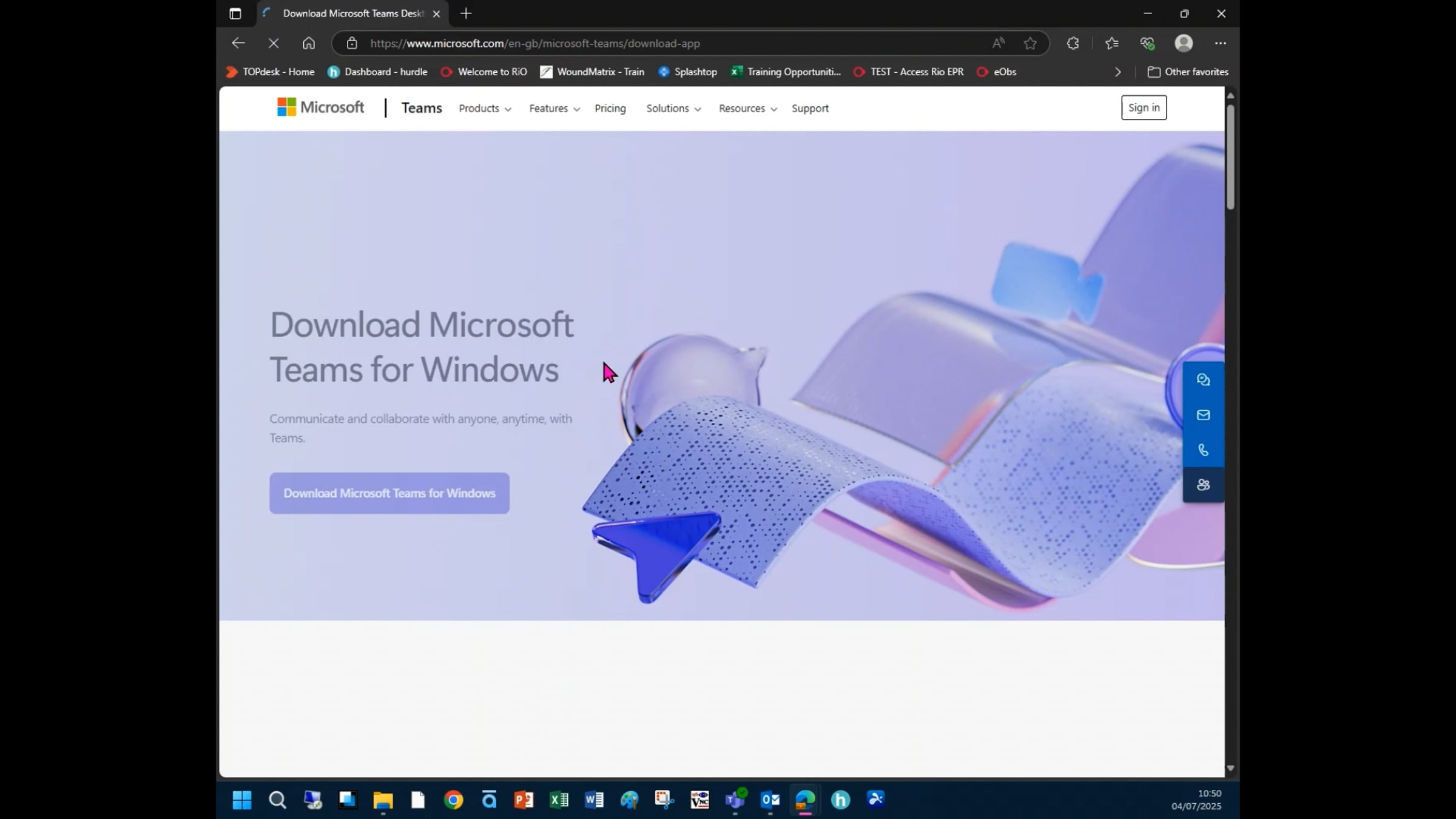This screenshot has height=819, width=1456.
Task: Open Welcome to RiO bookmark
Action: point(484,72)
